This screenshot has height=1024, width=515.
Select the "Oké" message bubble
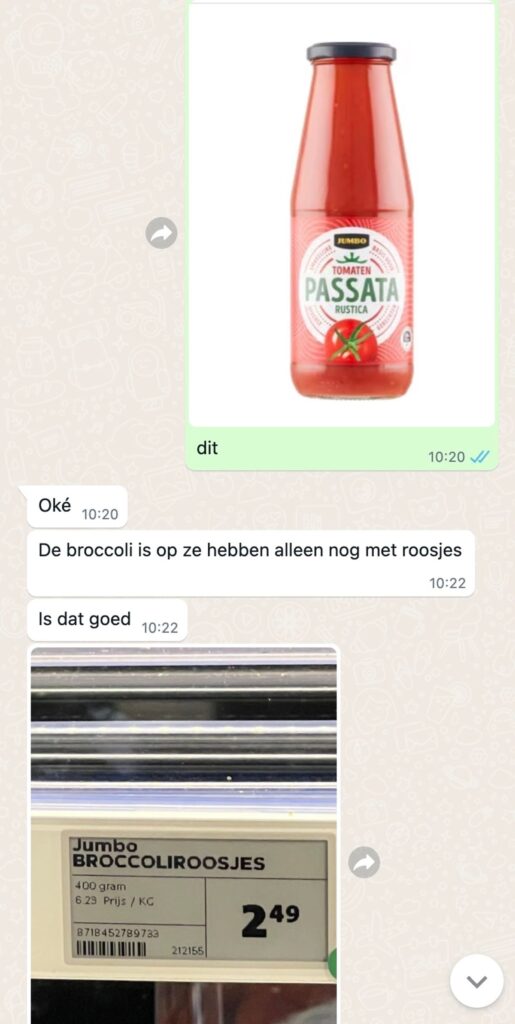pyautogui.click(x=77, y=507)
